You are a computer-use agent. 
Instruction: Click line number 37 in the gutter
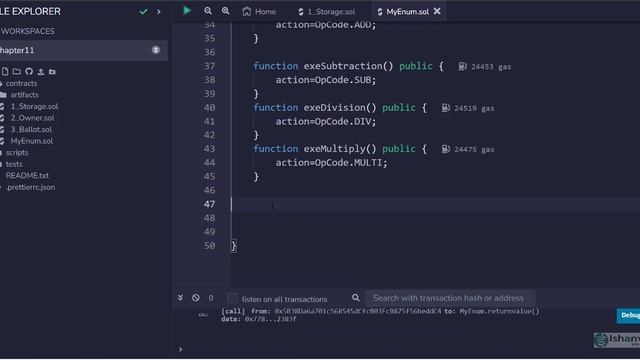pyautogui.click(x=209, y=66)
